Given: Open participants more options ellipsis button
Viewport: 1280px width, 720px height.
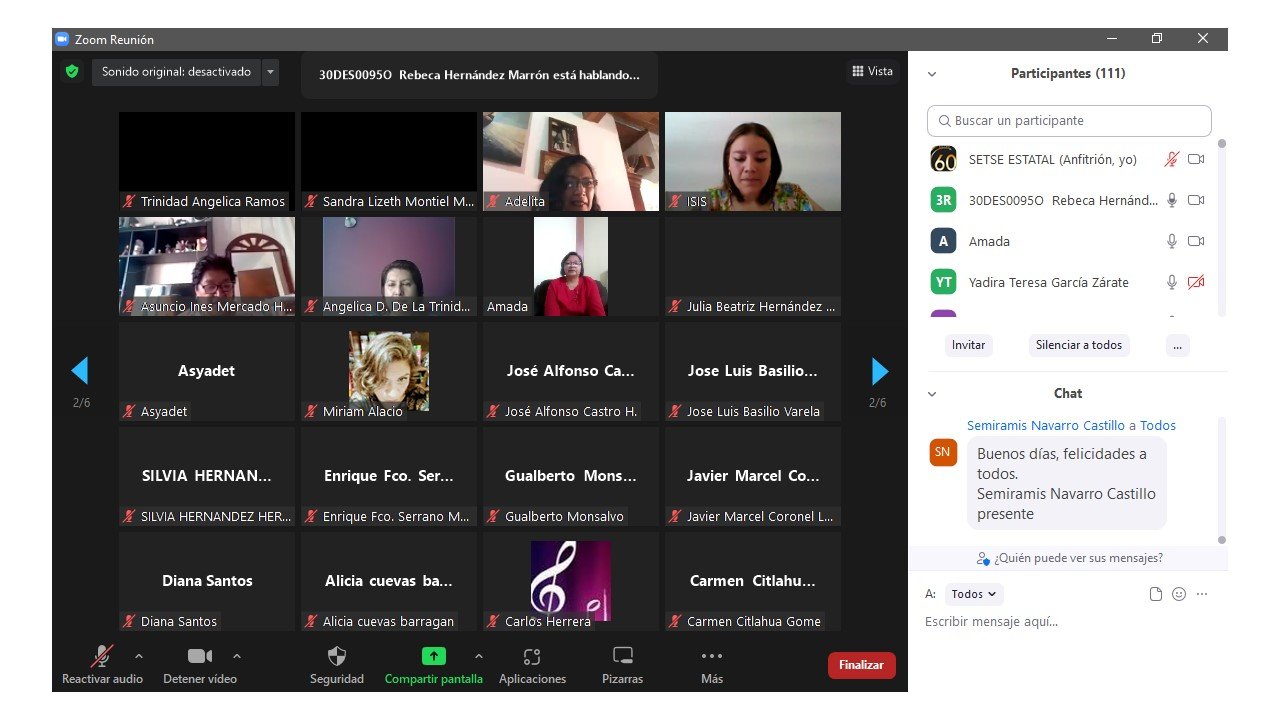Looking at the screenshot, I should 1177,345.
